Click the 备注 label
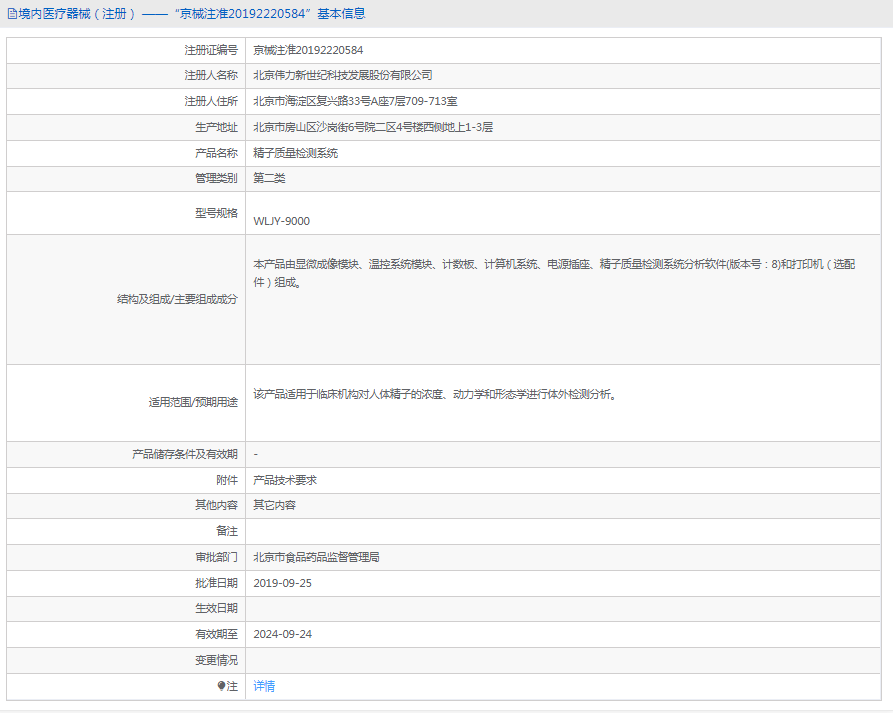 [227, 531]
